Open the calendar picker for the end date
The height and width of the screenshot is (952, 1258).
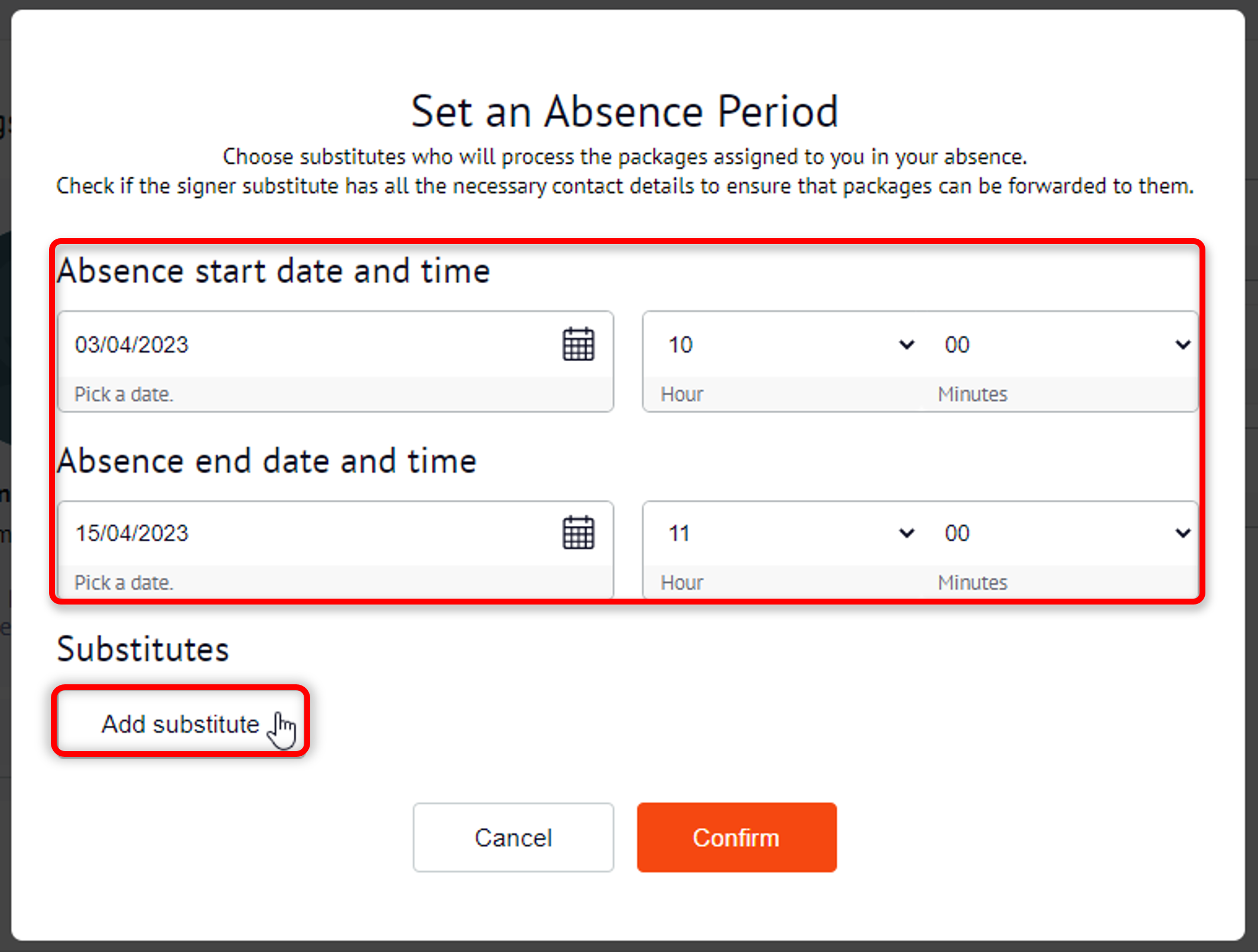pos(578,532)
